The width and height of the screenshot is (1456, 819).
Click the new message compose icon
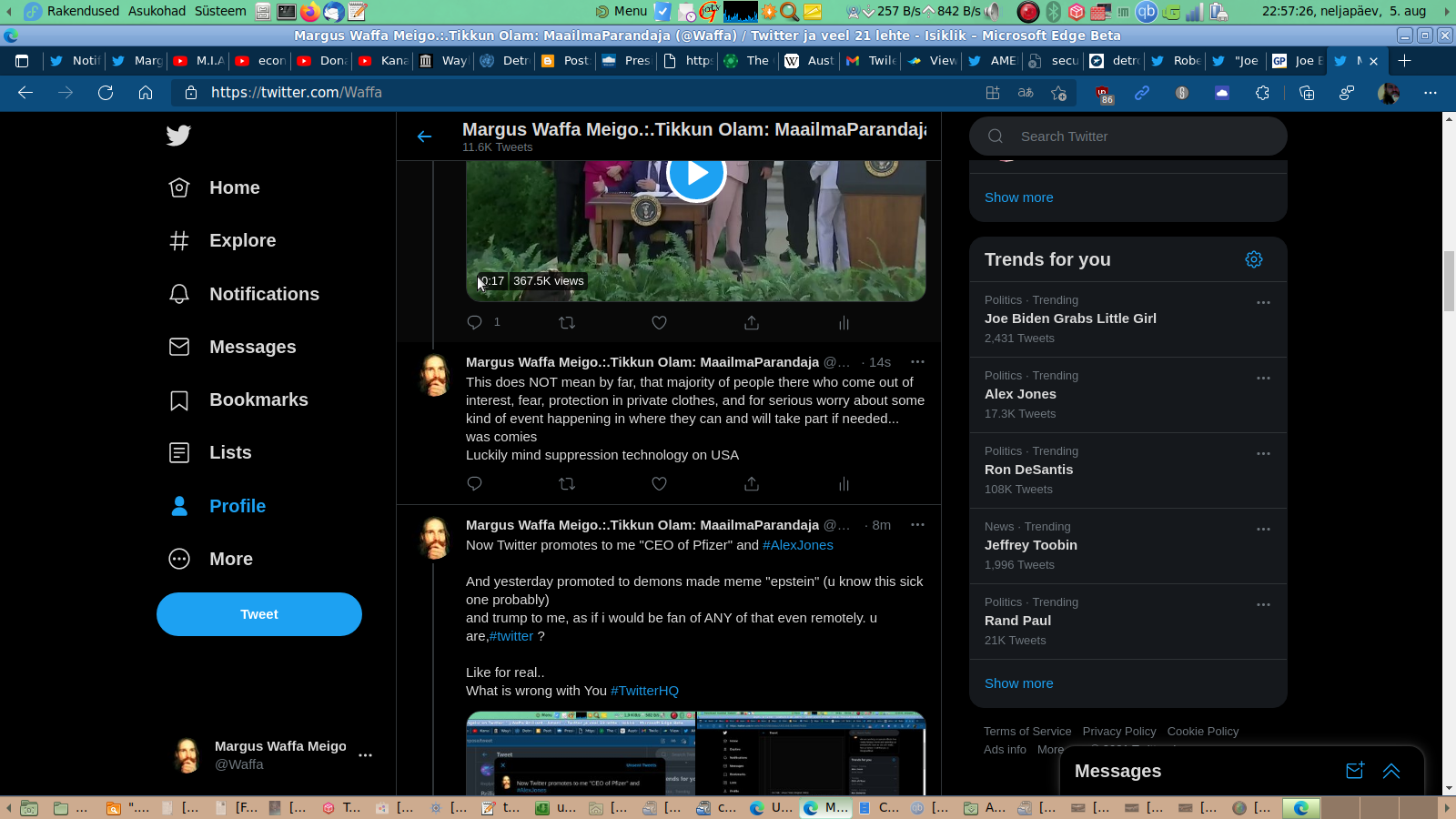pyautogui.click(x=1354, y=771)
